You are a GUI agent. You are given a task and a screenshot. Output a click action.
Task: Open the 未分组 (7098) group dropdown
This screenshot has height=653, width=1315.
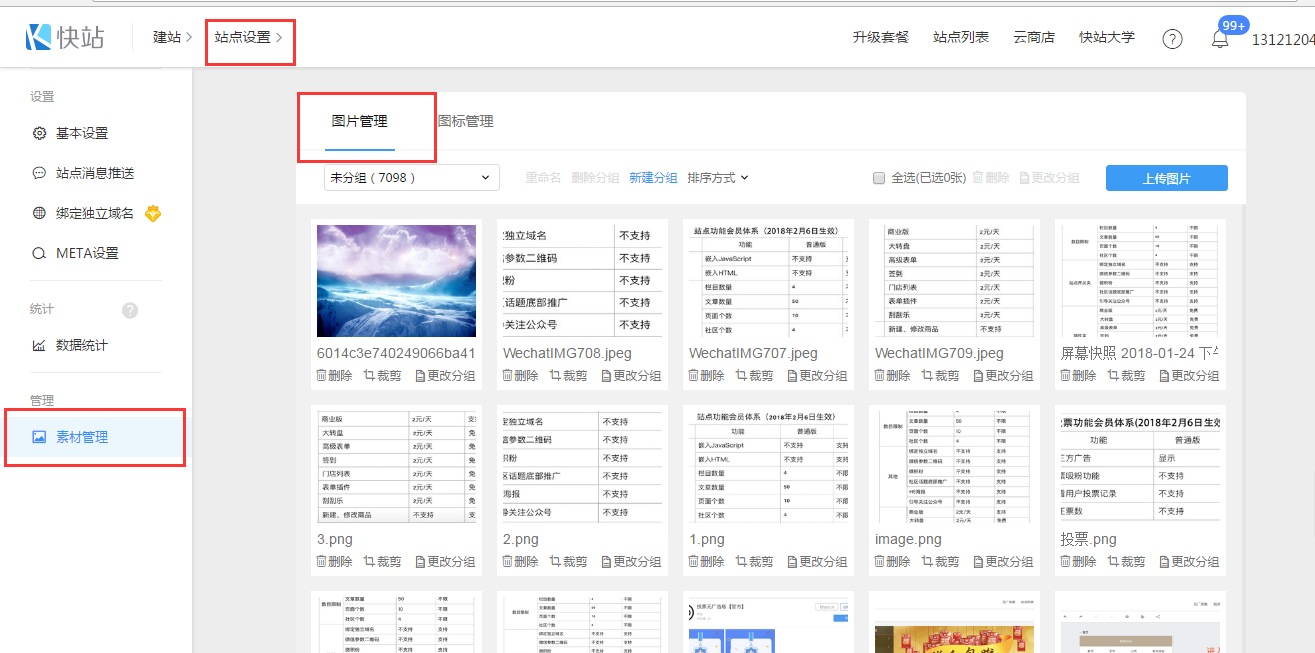pyautogui.click(x=412, y=178)
